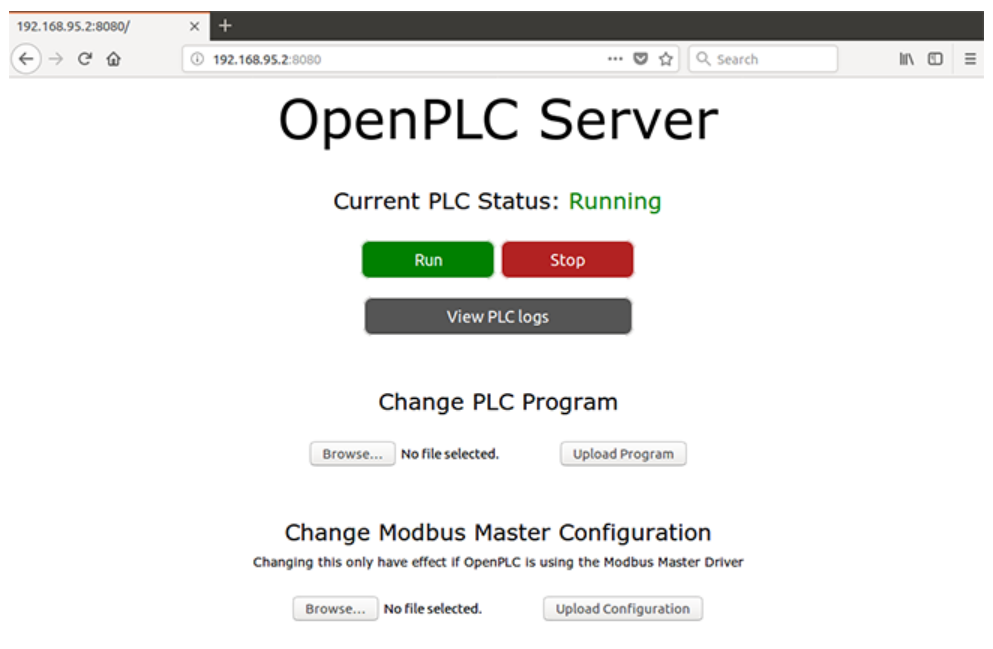This screenshot has width=993, height=649.
Task: Open the browser home page icon
Action: pos(113,60)
